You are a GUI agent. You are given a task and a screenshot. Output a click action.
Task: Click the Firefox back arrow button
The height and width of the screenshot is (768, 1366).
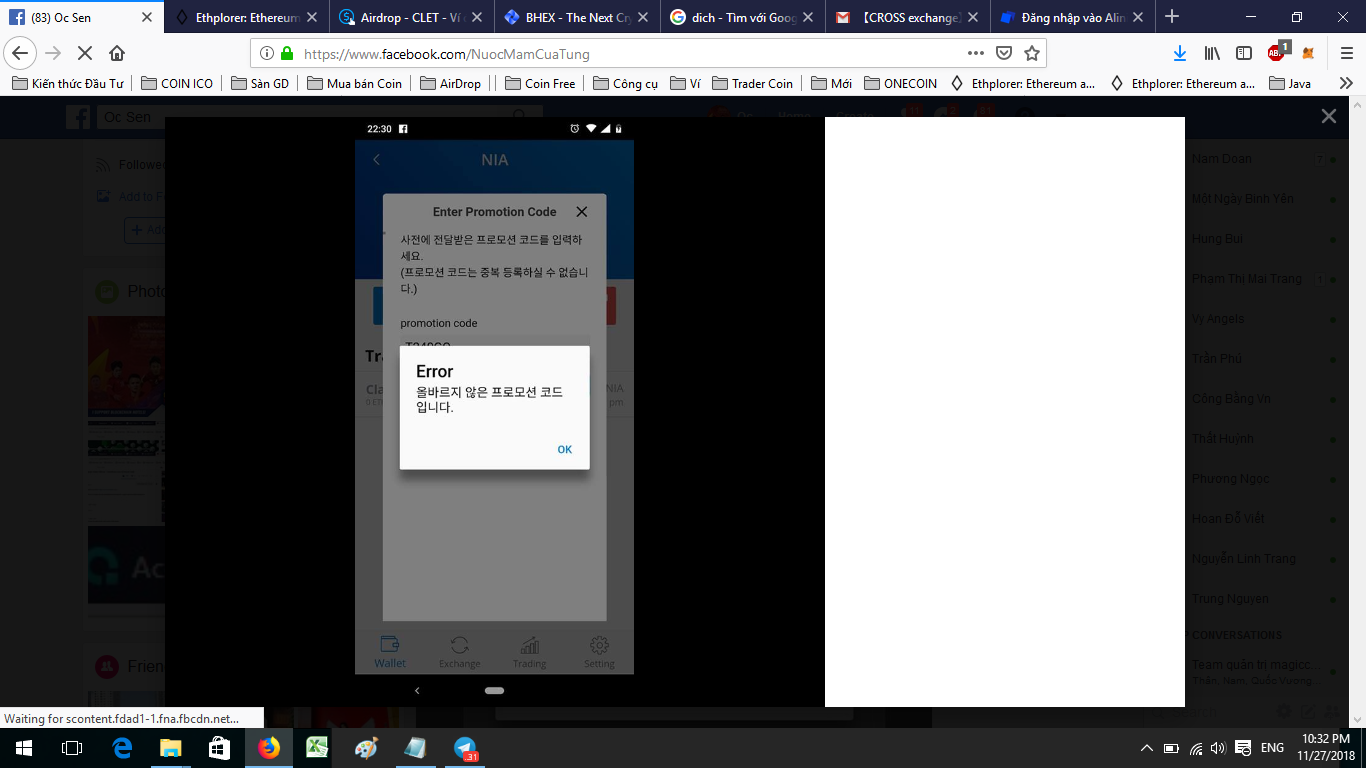20,53
